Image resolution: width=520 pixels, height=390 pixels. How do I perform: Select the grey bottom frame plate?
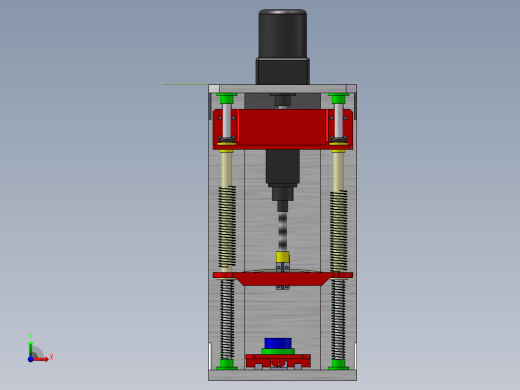click(283, 375)
